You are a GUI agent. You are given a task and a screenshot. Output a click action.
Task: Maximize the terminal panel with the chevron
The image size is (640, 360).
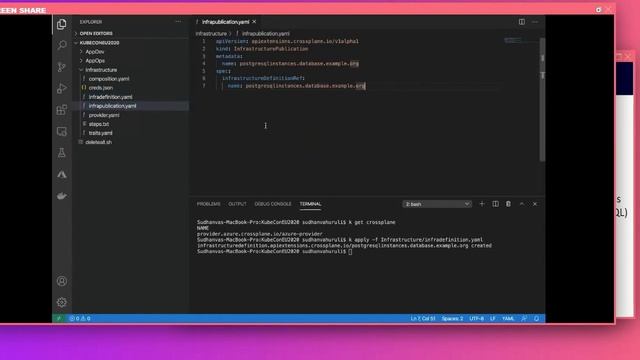522,204
